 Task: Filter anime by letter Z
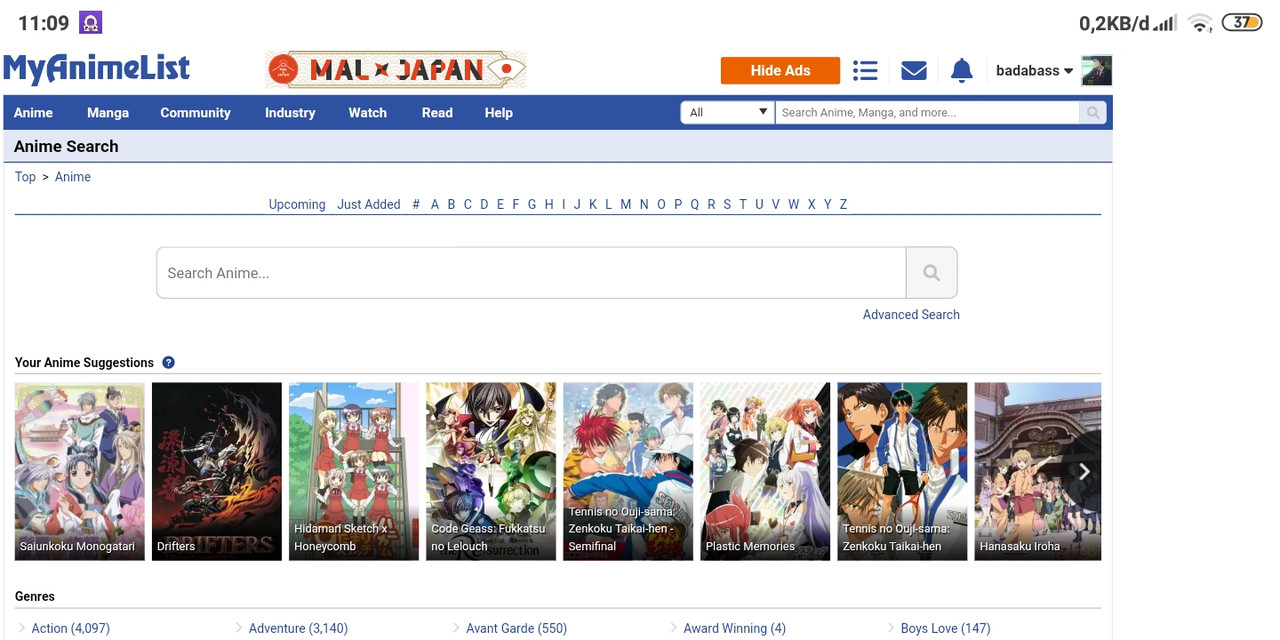843,204
